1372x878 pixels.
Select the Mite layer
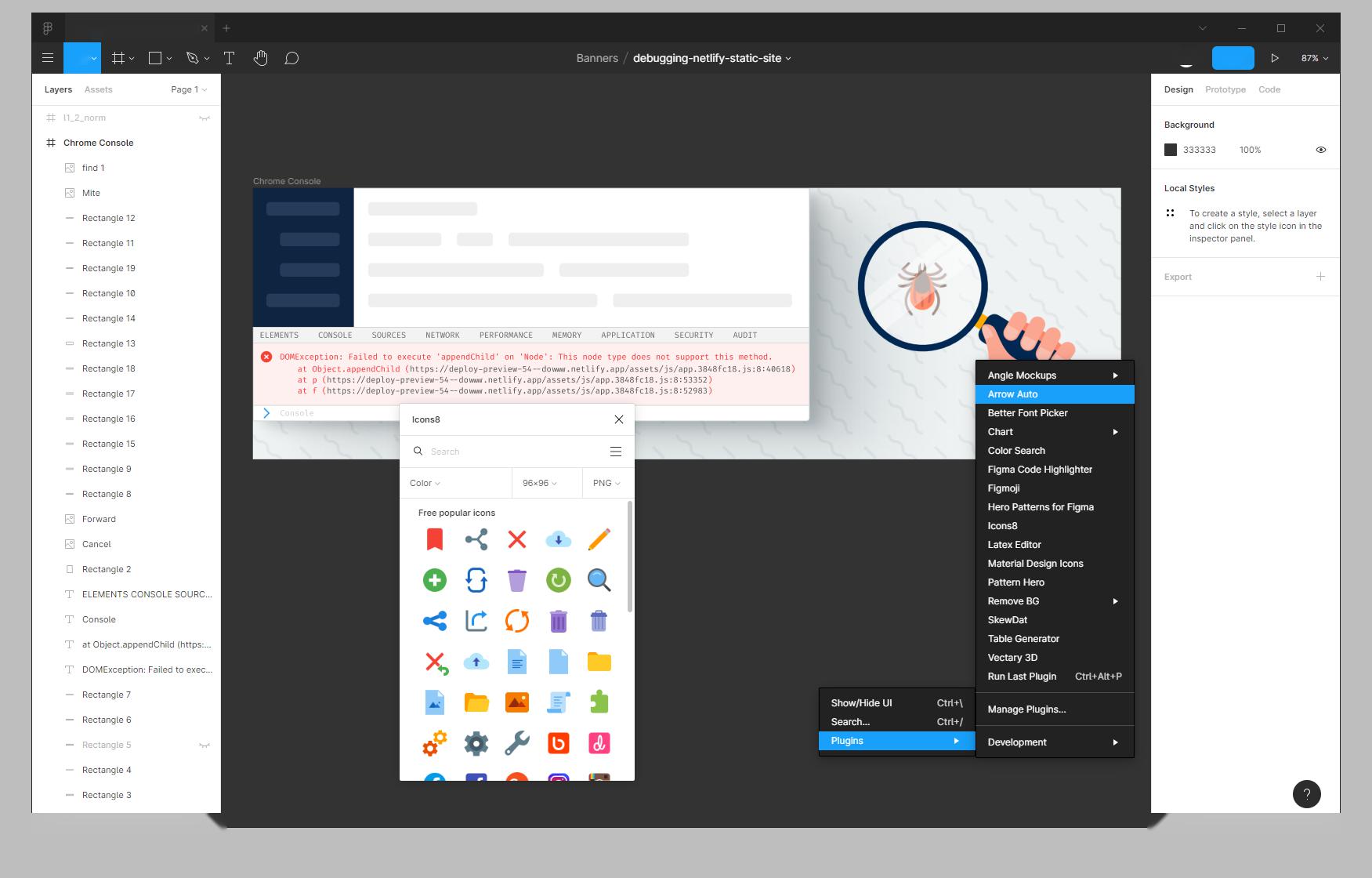click(x=126, y=193)
